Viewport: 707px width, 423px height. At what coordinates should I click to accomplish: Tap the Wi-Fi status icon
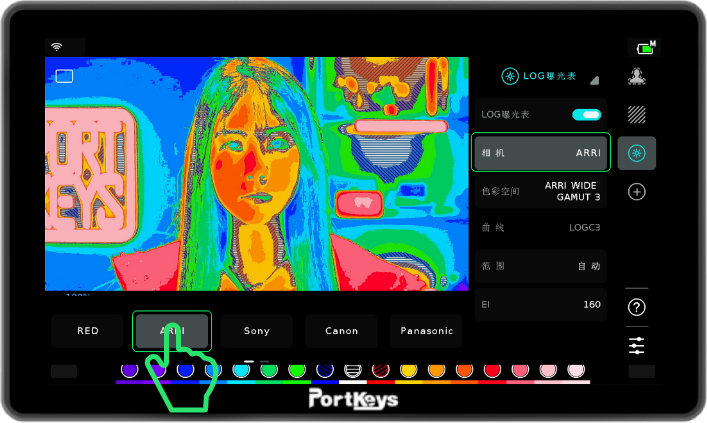[55, 46]
